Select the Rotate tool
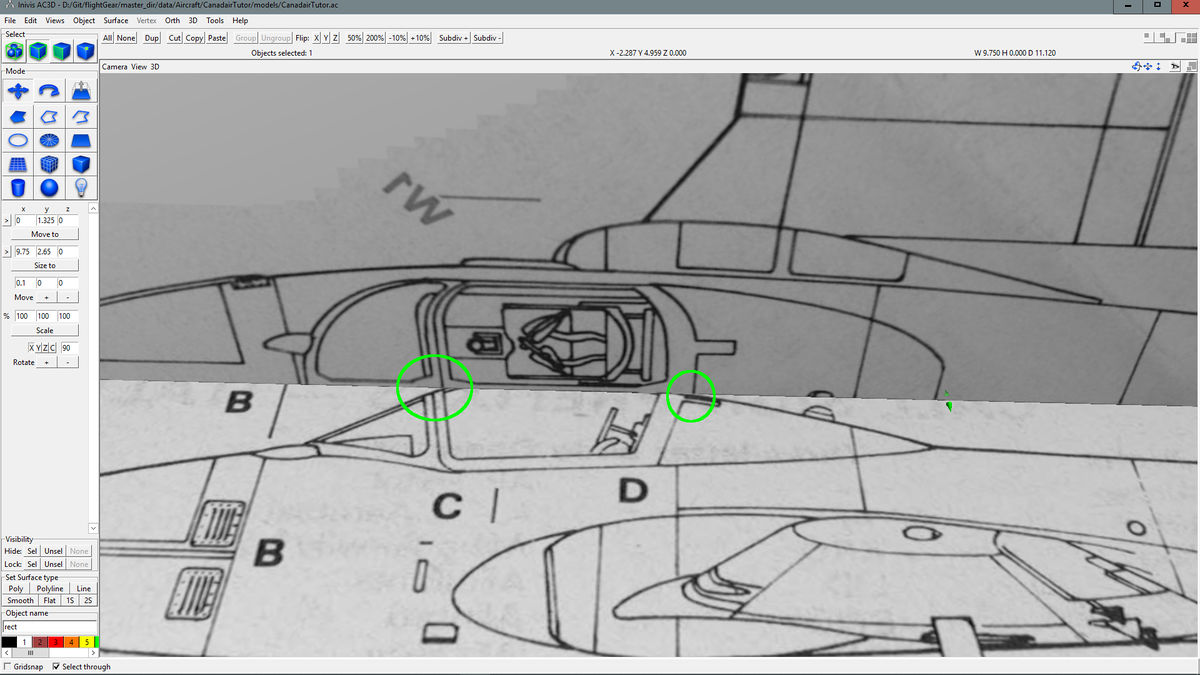This screenshot has width=1200, height=675. pyautogui.click(x=49, y=90)
